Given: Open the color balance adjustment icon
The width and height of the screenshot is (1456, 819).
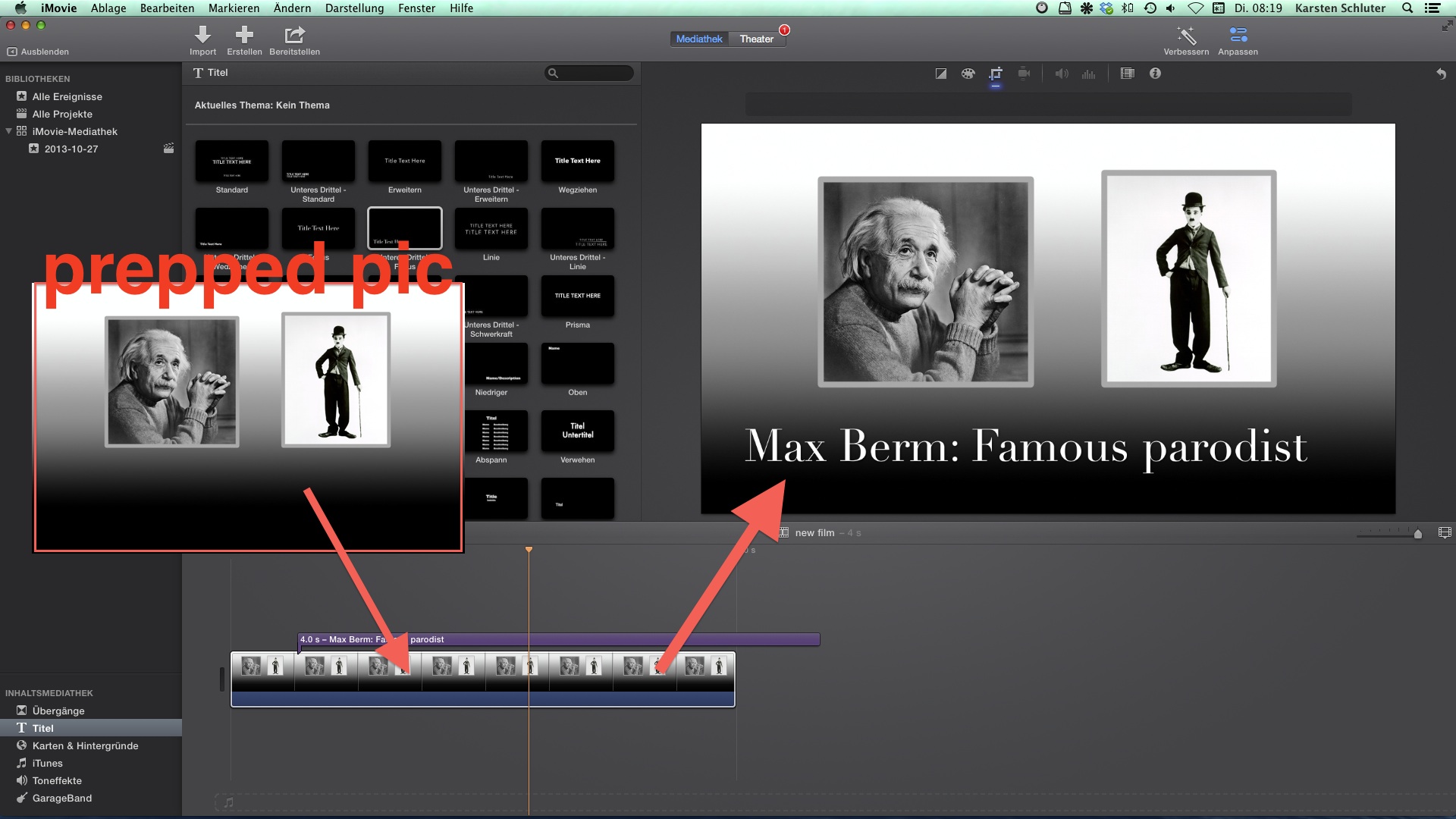Looking at the screenshot, I should (940, 74).
